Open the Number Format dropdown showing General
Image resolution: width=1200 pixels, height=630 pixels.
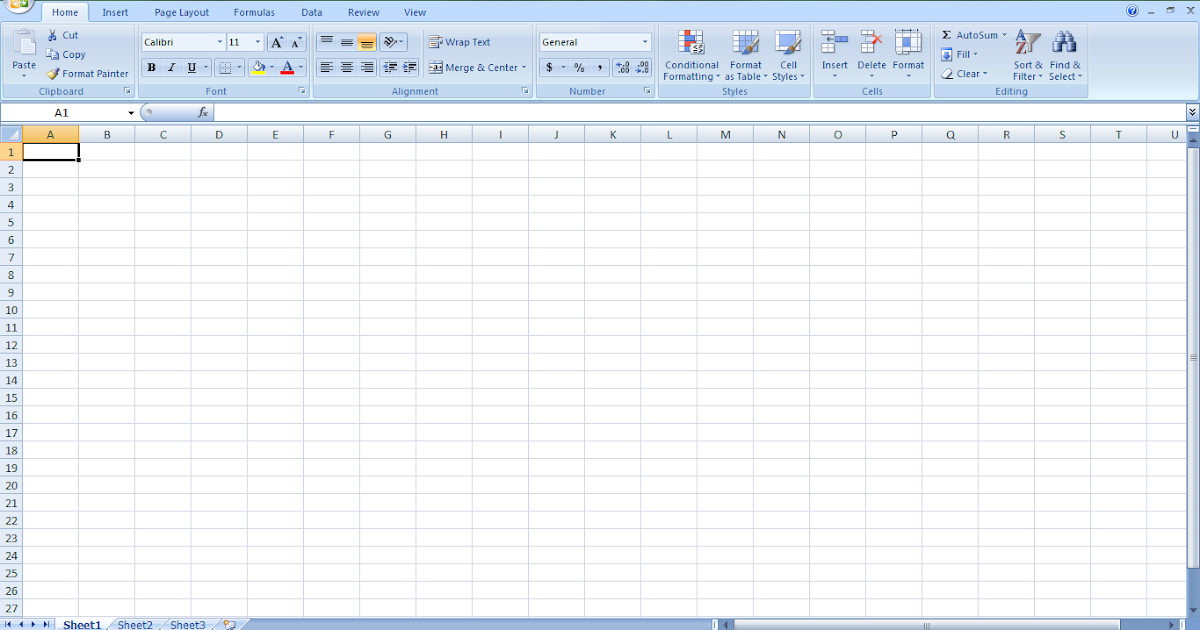pos(594,41)
